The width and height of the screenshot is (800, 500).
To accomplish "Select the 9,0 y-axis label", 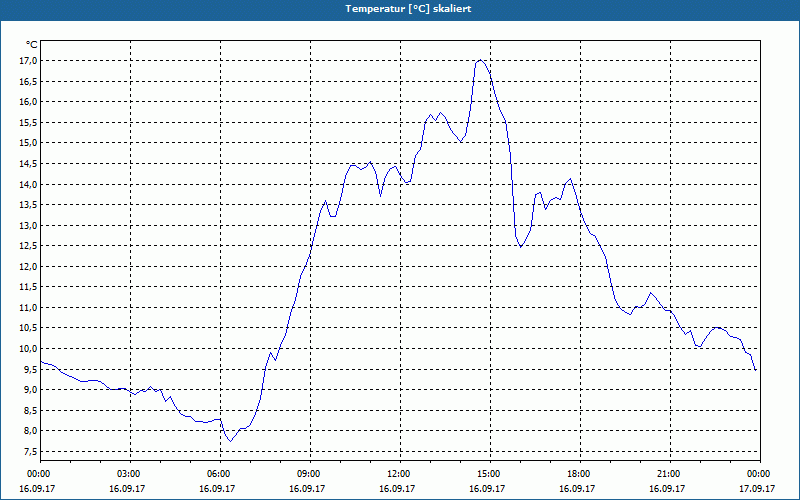I will (x=30, y=390).
